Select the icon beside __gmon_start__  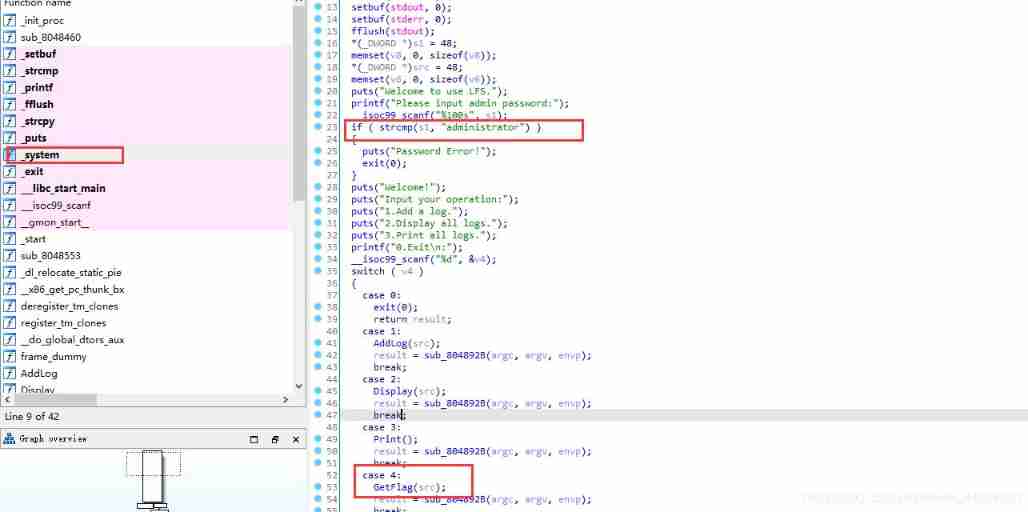tap(10, 222)
